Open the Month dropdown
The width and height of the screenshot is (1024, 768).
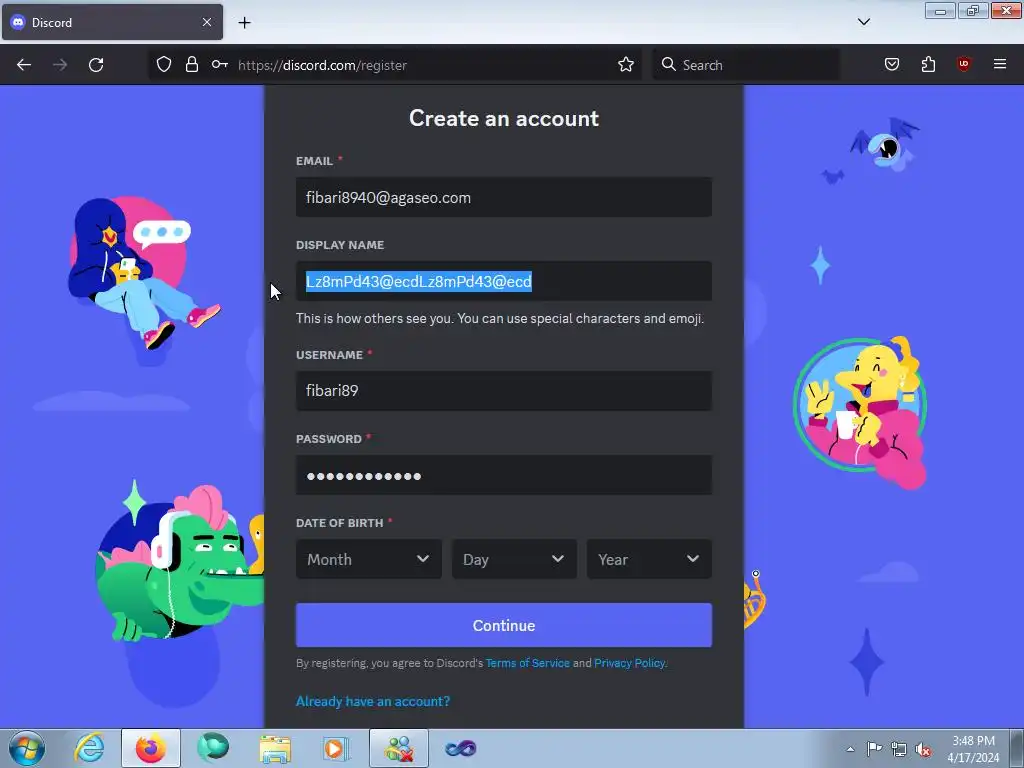[368, 559]
